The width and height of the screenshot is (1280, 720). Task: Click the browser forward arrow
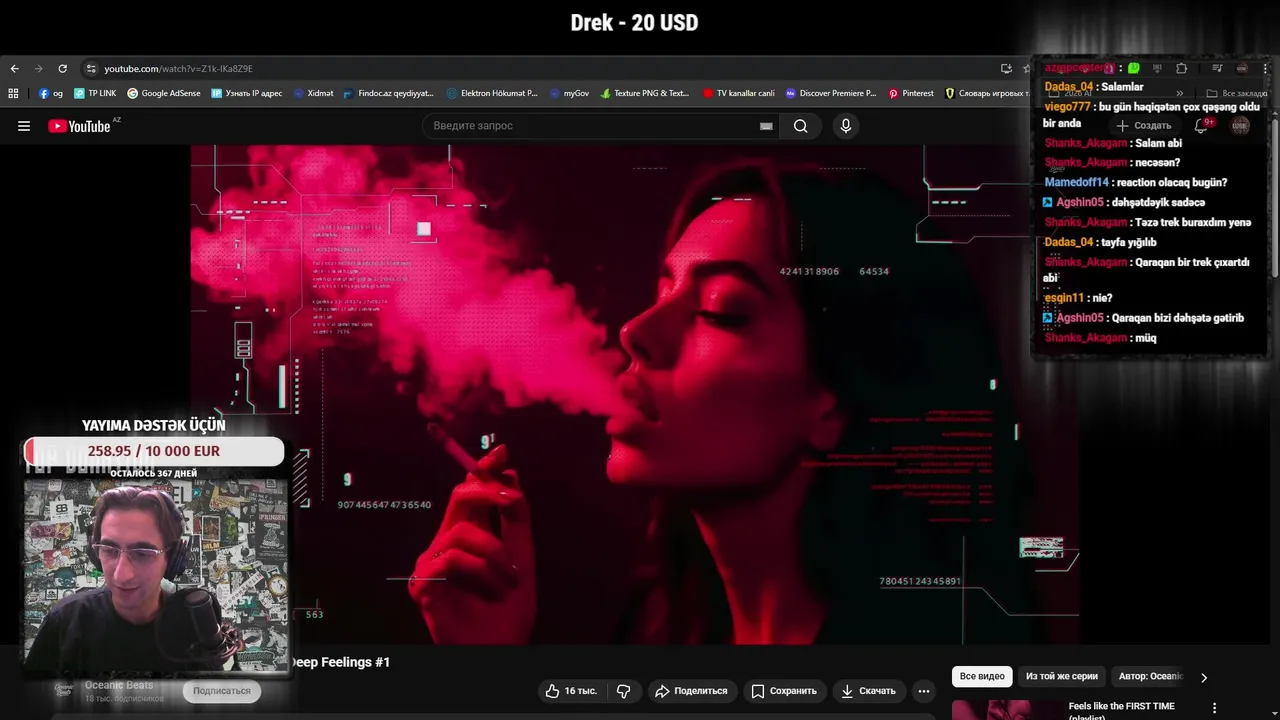[38, 69]
